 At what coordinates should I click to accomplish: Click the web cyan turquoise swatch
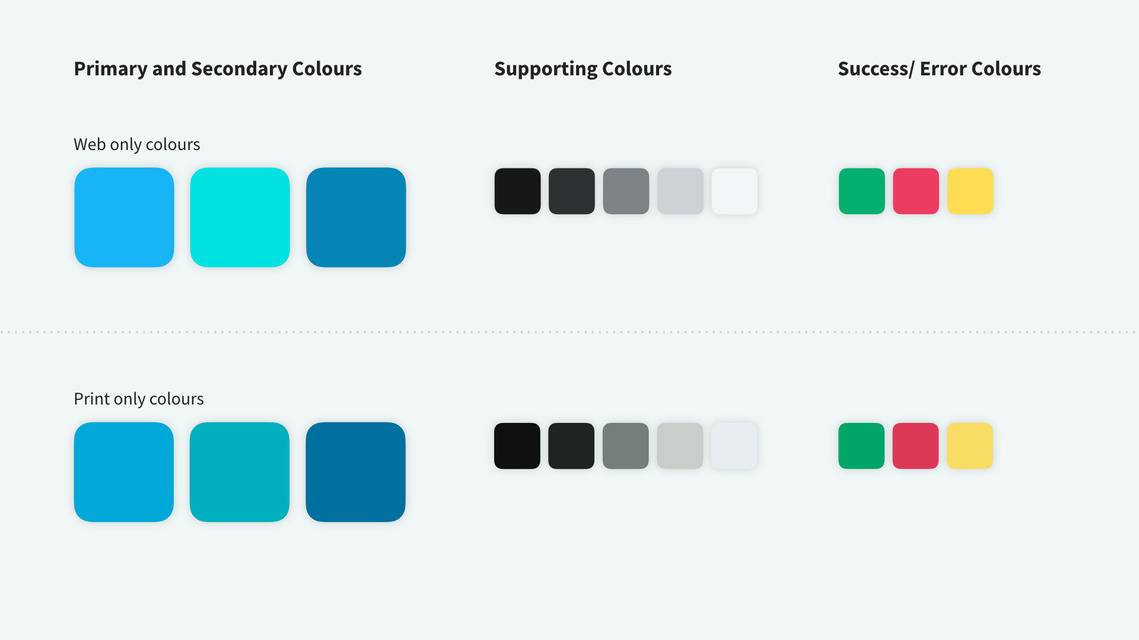click(240, 217)
